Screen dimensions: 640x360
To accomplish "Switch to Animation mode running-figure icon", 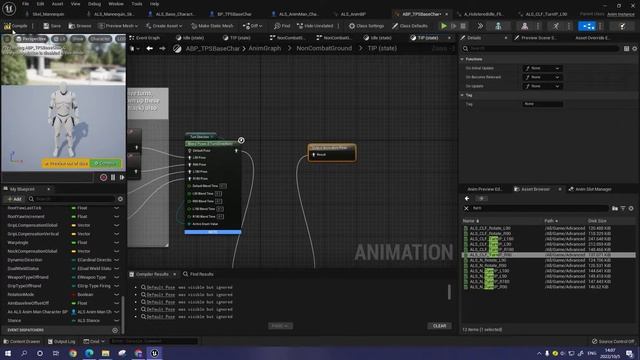I will 556,26.
